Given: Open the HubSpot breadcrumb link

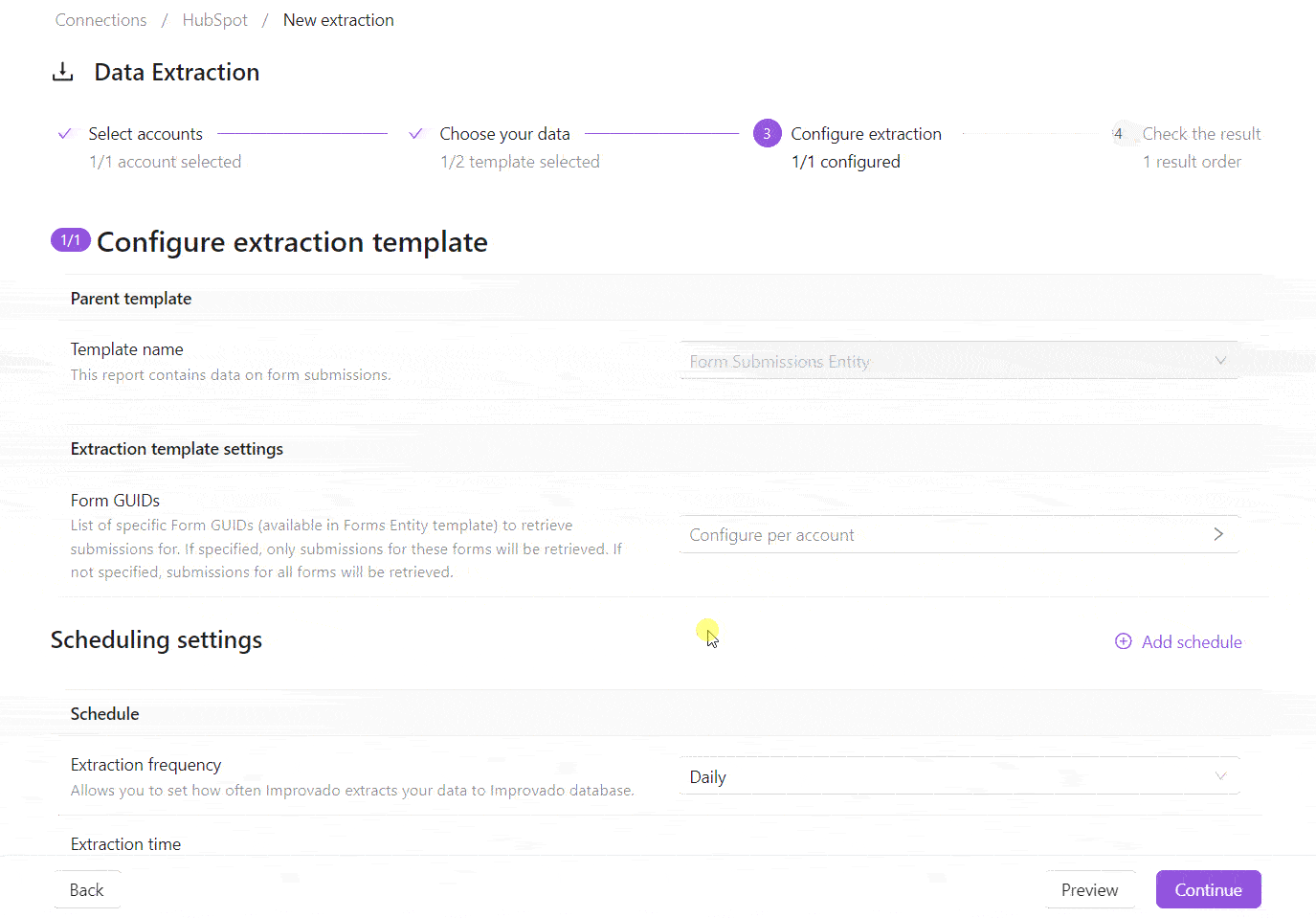Looking at the screenshot, I should pos(214,20).
